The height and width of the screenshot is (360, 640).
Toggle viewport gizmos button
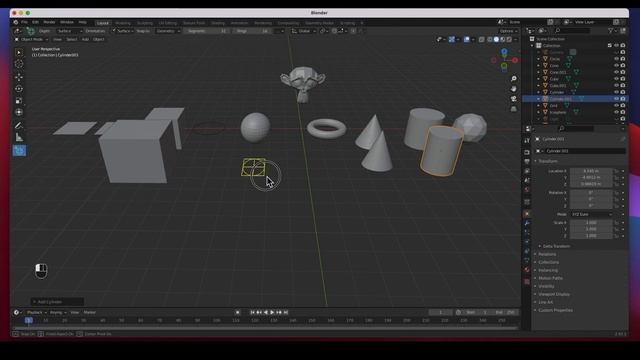[451, 40]
